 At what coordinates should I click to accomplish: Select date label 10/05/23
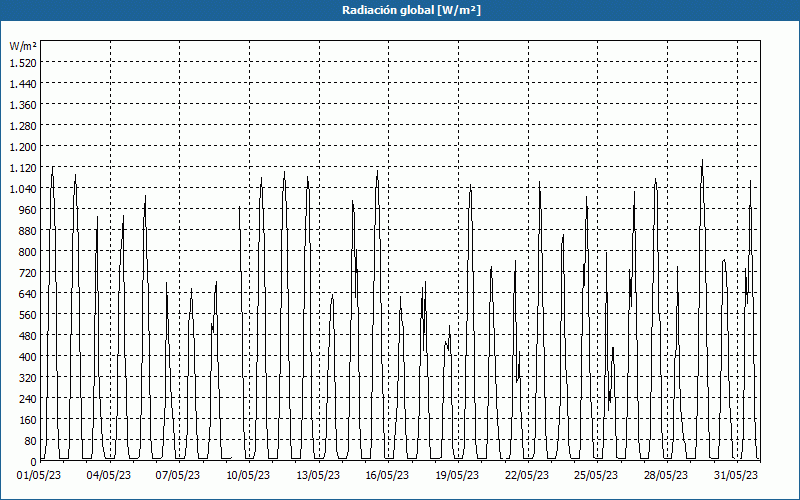pyautogui.click(x=248, y=476)
